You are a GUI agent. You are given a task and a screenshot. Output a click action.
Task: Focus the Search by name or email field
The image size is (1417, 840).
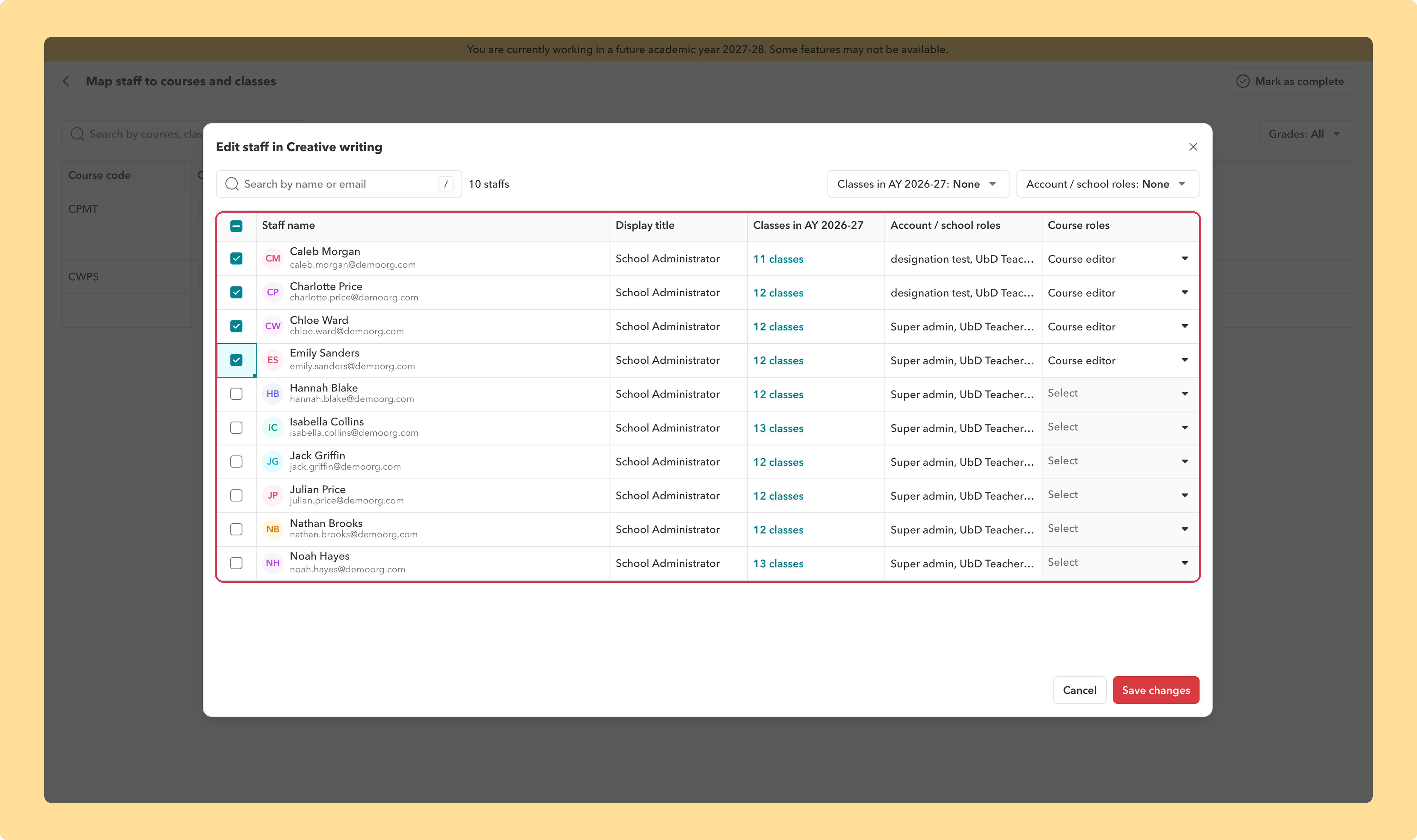pos(339,184)
